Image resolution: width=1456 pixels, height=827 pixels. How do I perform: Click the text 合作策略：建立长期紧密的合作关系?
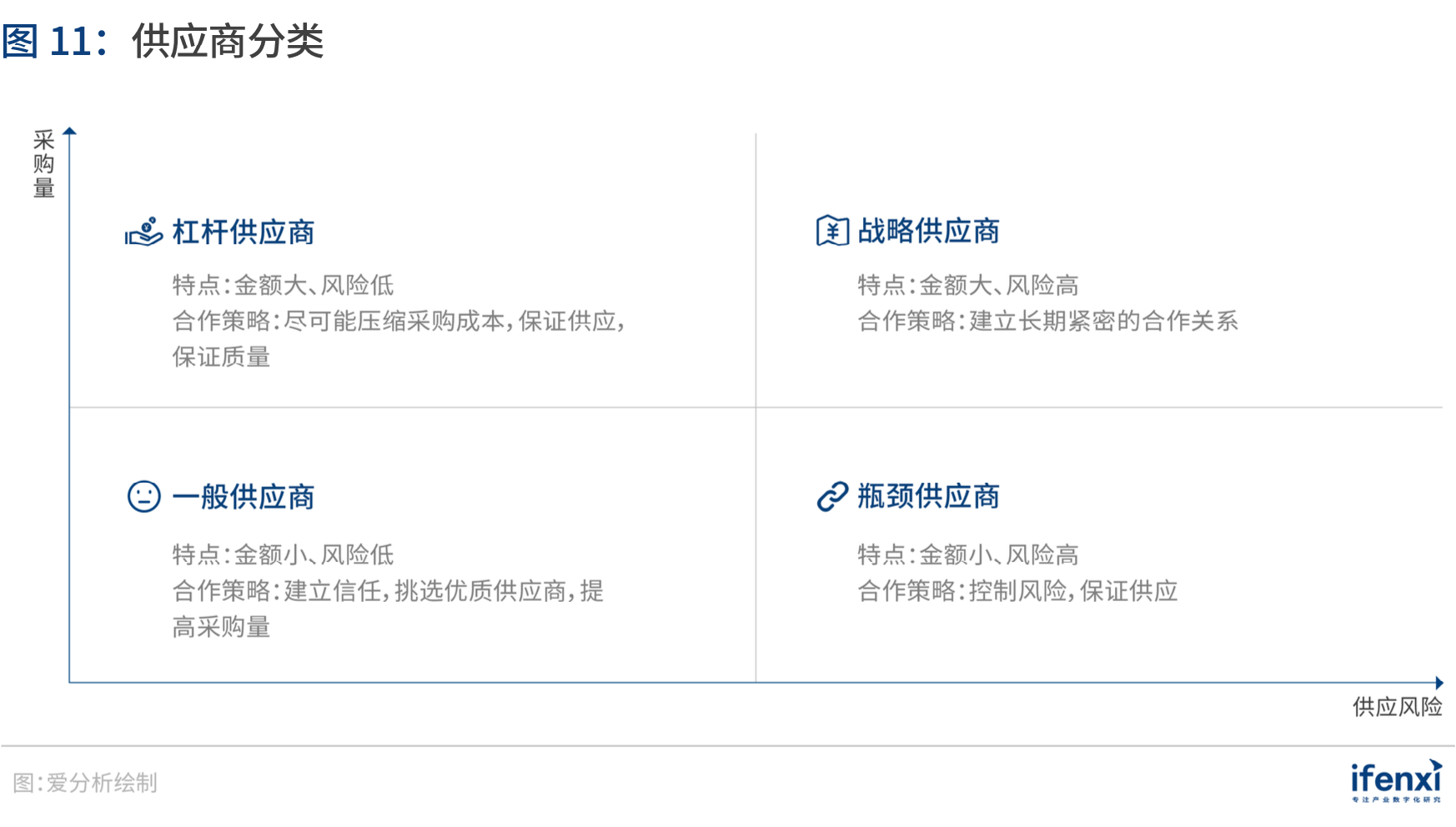point(1048,321)
